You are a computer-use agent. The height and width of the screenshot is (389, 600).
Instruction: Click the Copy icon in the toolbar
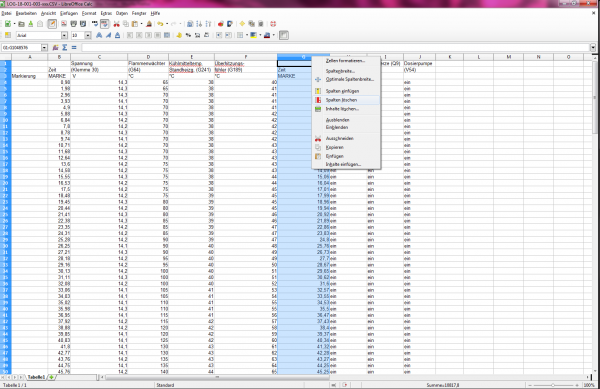[126, 24]
